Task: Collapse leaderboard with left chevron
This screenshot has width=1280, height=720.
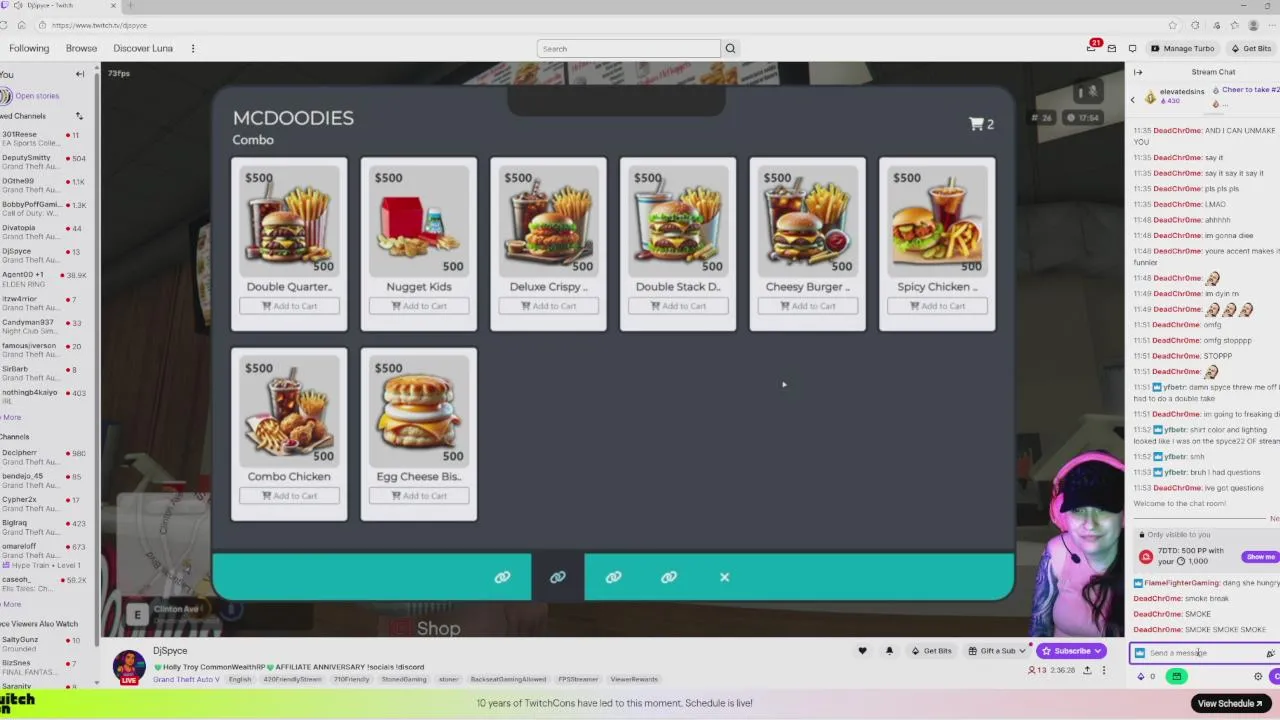Action: (x=1133, y=99)
